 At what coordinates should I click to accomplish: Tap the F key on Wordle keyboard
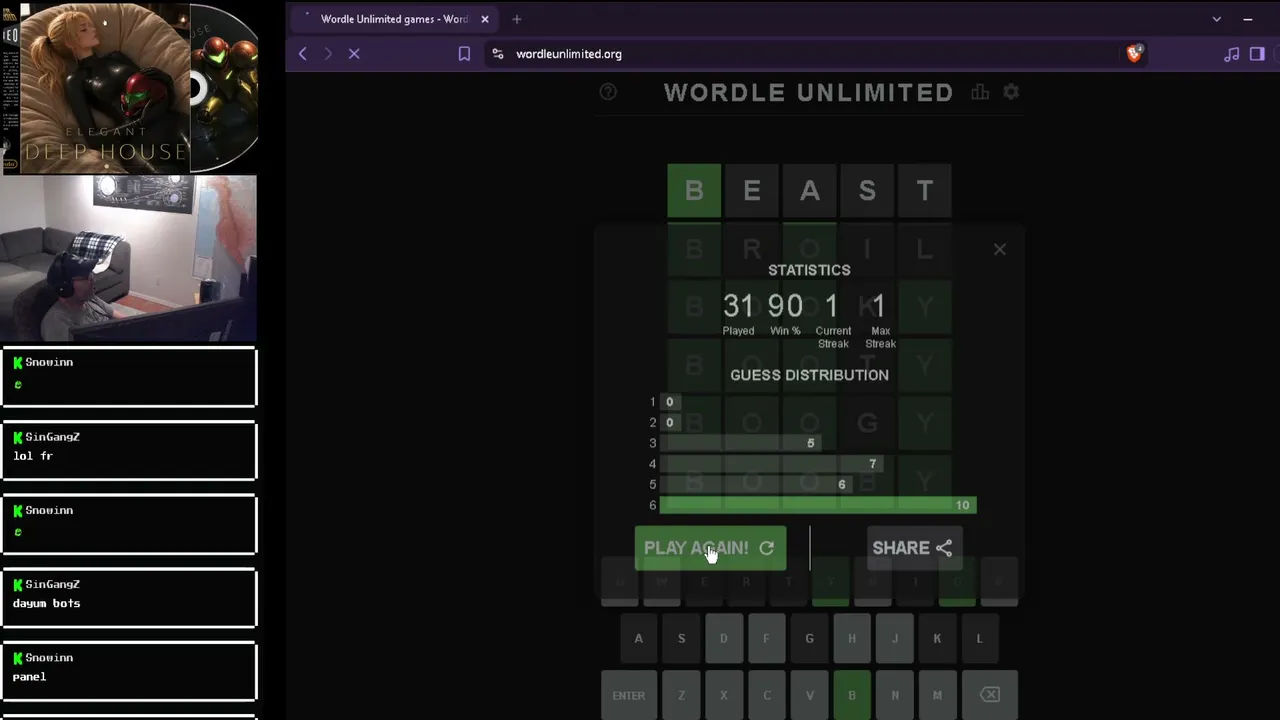[x=767, y=638]
